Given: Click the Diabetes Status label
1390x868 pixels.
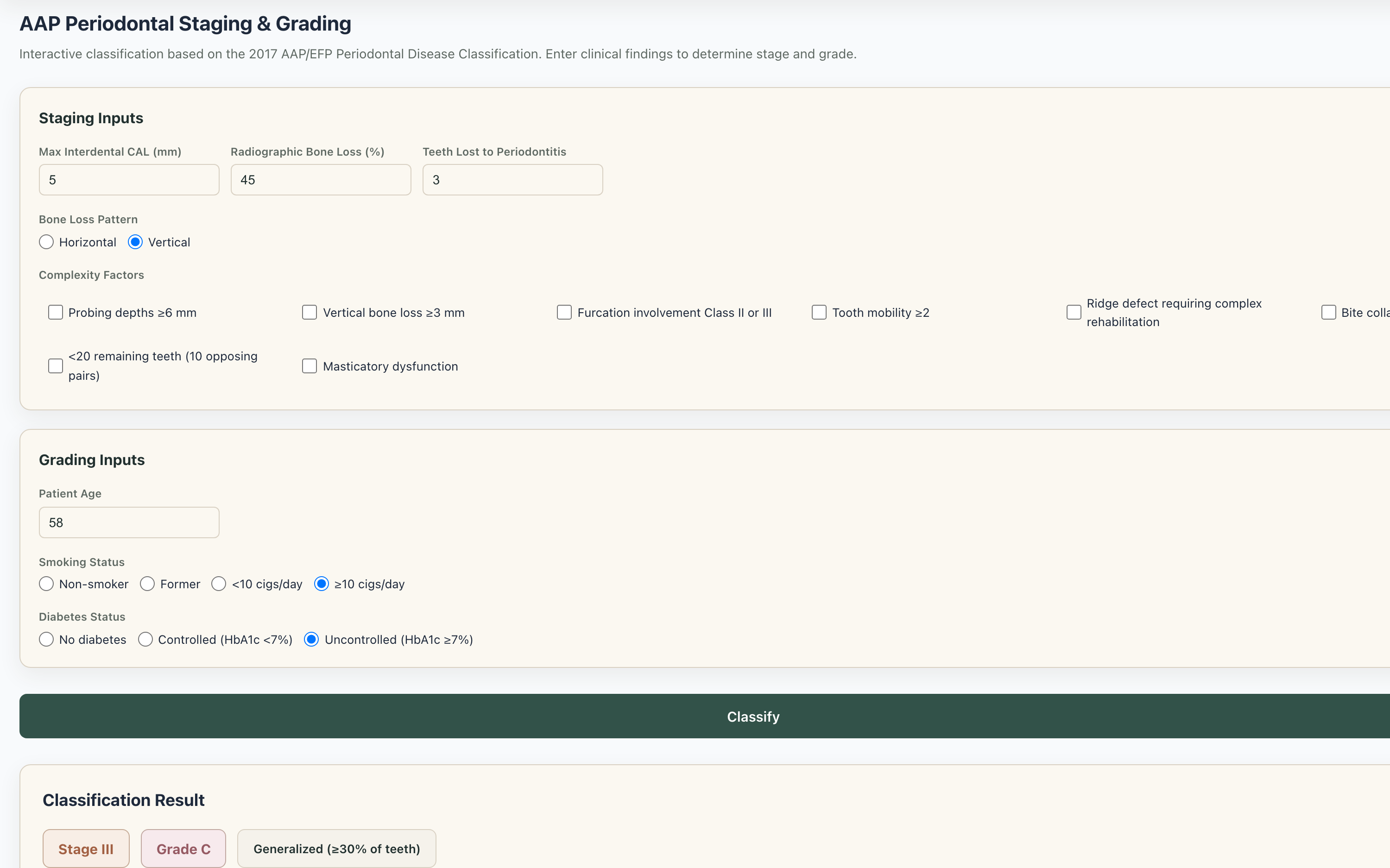Looking at the screenshot, I should [x=82, y=616].
